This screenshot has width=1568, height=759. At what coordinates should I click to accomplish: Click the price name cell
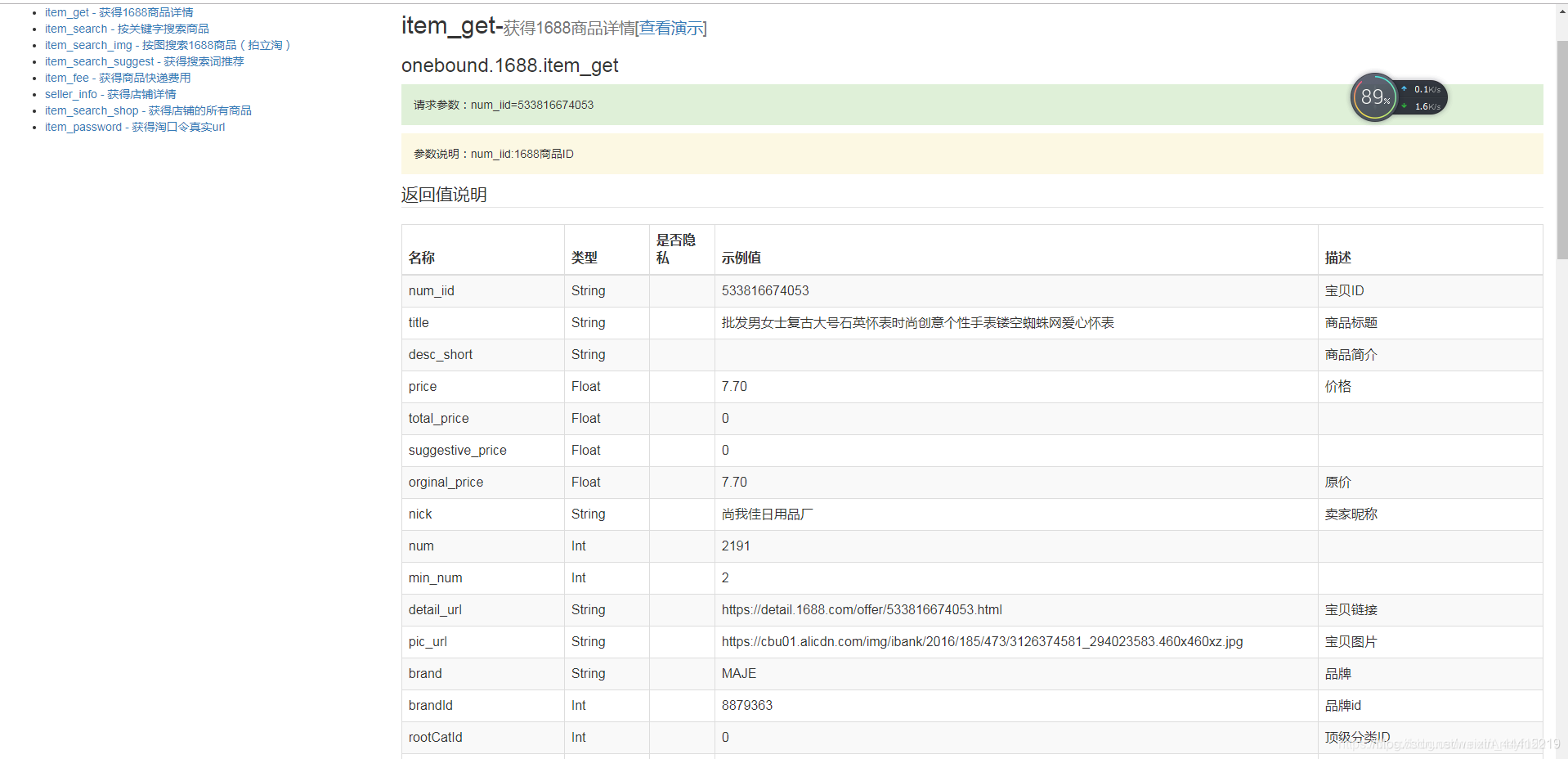[483, 387]
